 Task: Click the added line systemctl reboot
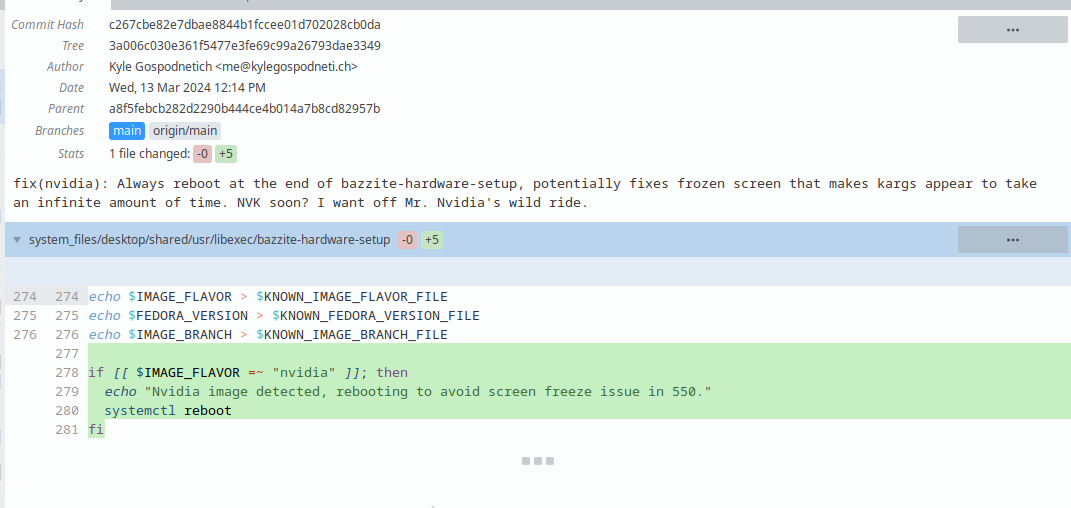(168, 410)
